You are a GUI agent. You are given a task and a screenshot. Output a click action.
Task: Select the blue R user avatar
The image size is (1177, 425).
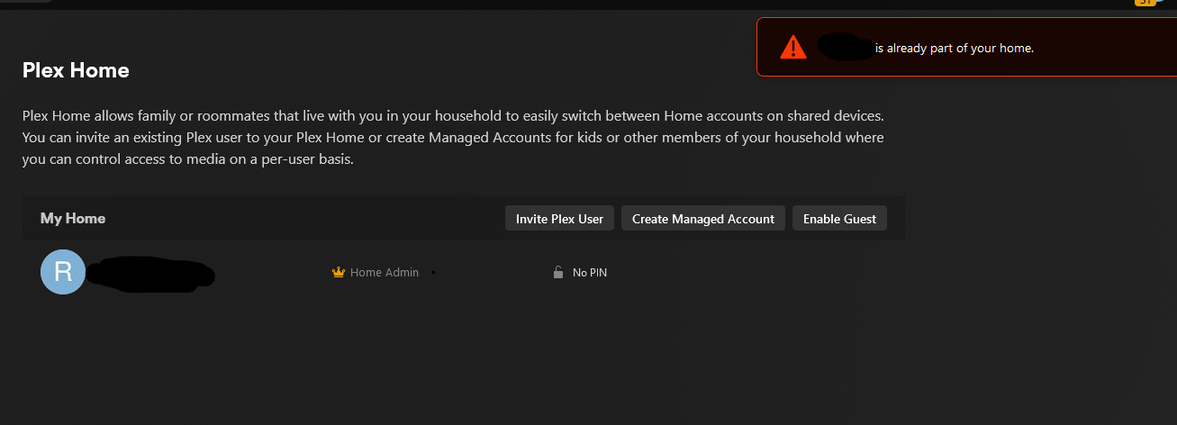[63, 272]
